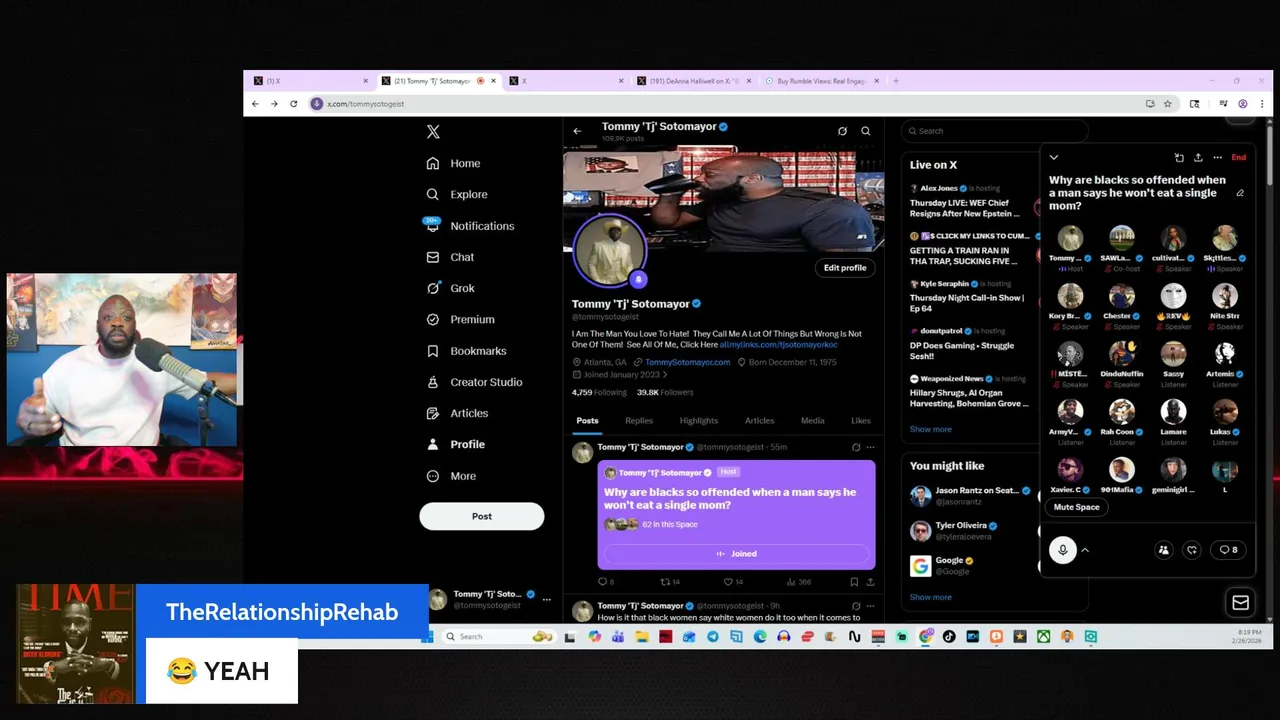Bookmark page with star icon

1167,103
